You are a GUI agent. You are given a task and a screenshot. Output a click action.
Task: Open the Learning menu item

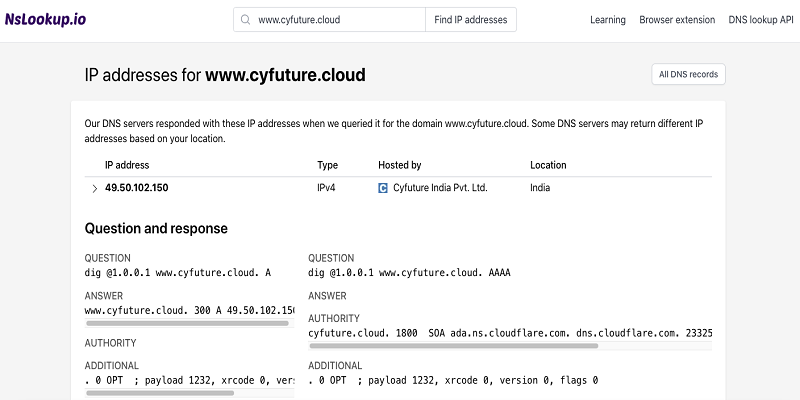click(607, 20)
